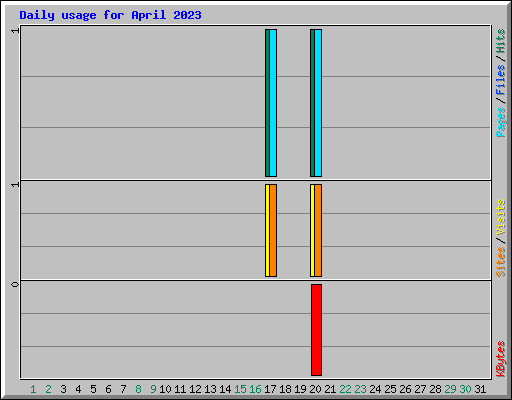
Task: Click the blue Files legend label
Action: (500, 80)
